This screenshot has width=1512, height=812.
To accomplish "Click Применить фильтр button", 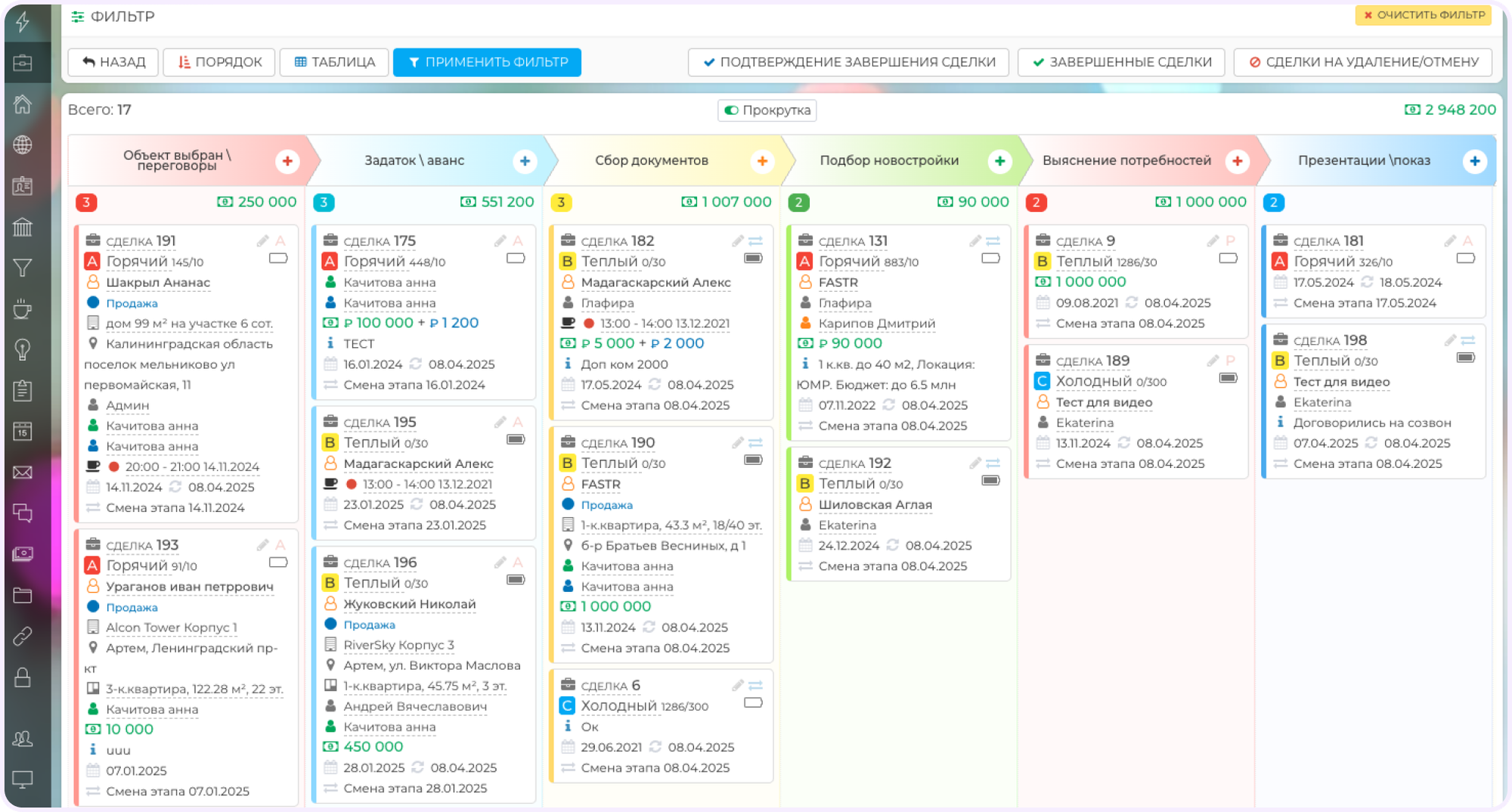I will coord(488,62).
